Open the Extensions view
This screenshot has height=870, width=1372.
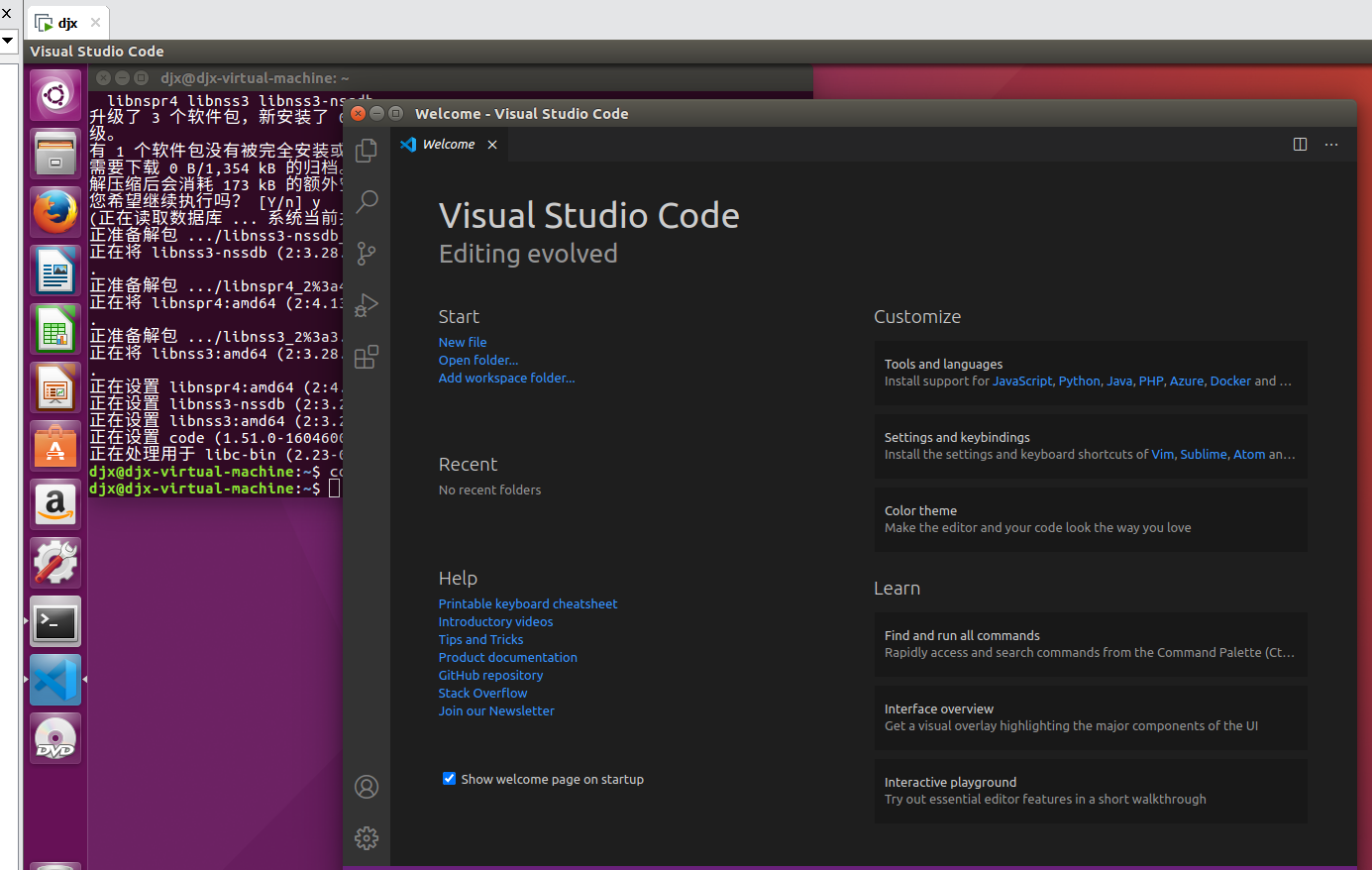coord(367,356)
